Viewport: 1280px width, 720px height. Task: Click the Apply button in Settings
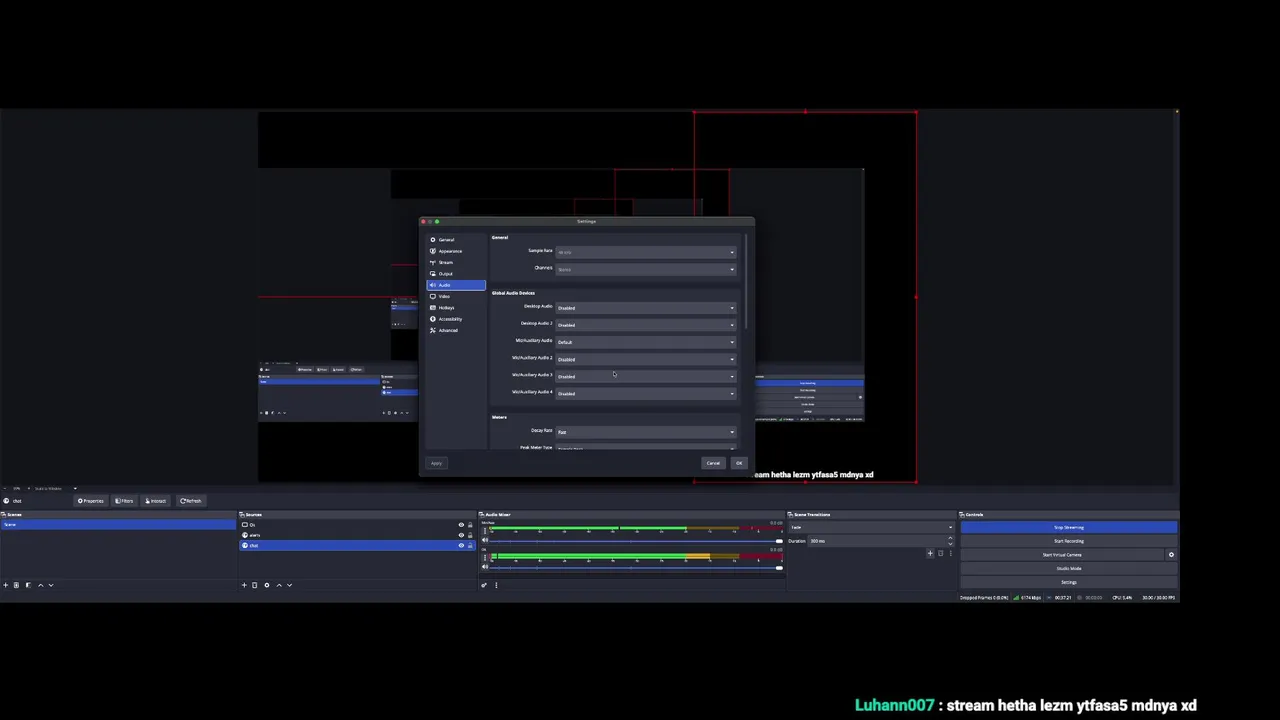(x=436, y=463)
